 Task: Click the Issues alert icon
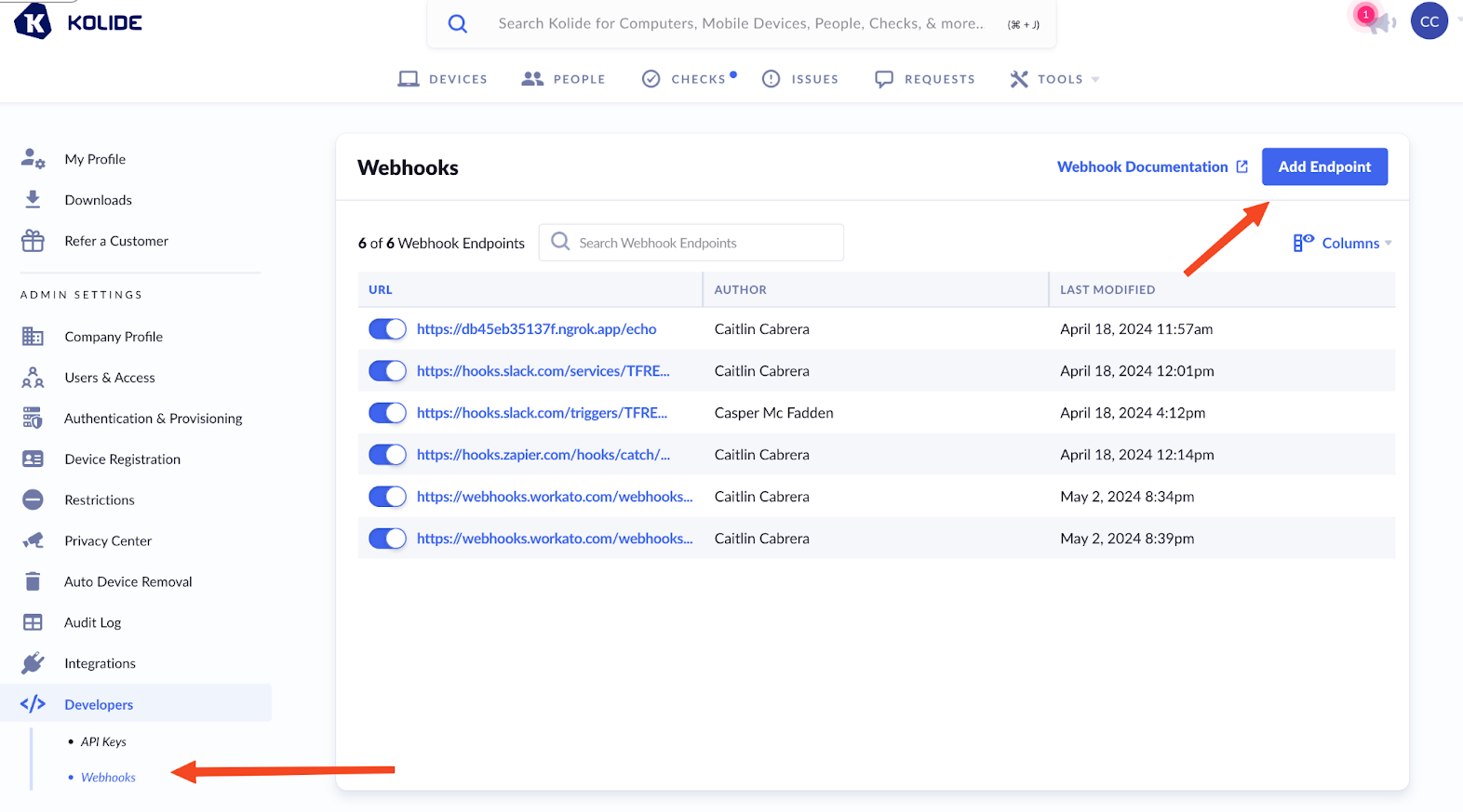tap(771, 79)
